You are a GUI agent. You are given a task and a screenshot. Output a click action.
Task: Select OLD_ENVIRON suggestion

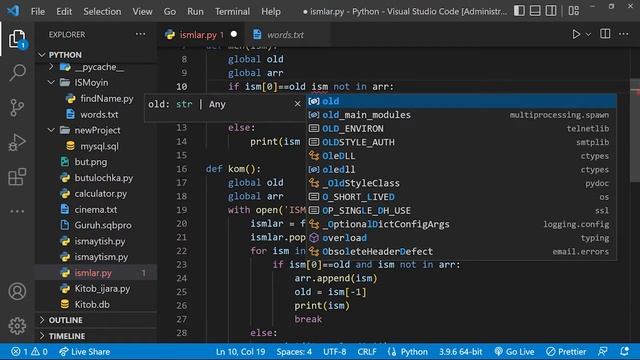coord(461,129)
